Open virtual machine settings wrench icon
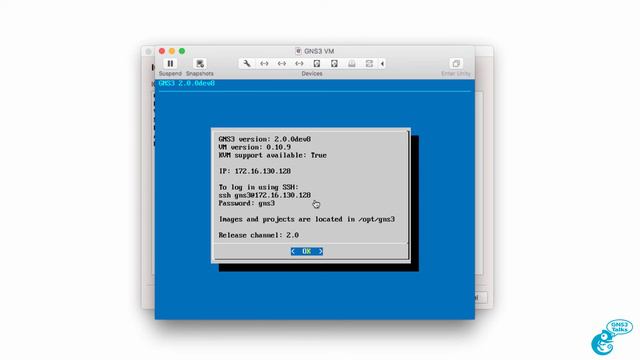640x360 pixels. 247,63
